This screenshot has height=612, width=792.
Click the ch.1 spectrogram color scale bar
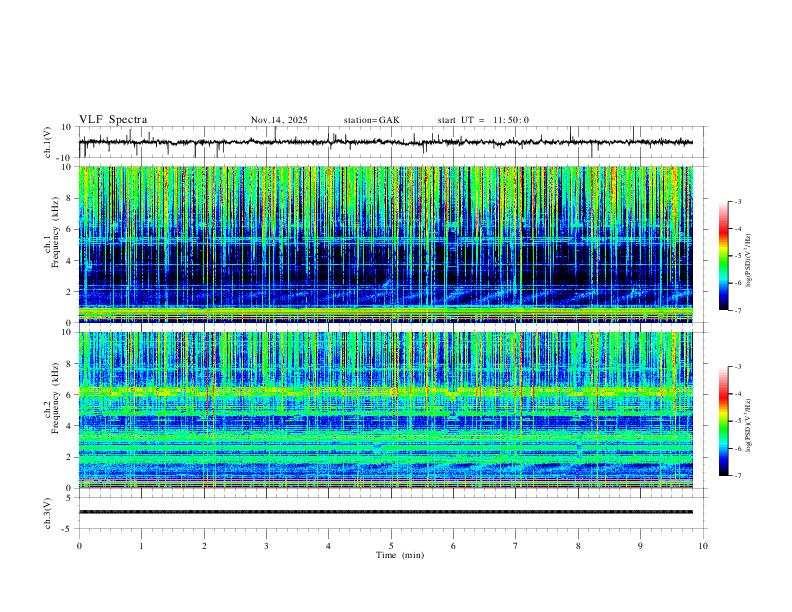coord(723,256)
